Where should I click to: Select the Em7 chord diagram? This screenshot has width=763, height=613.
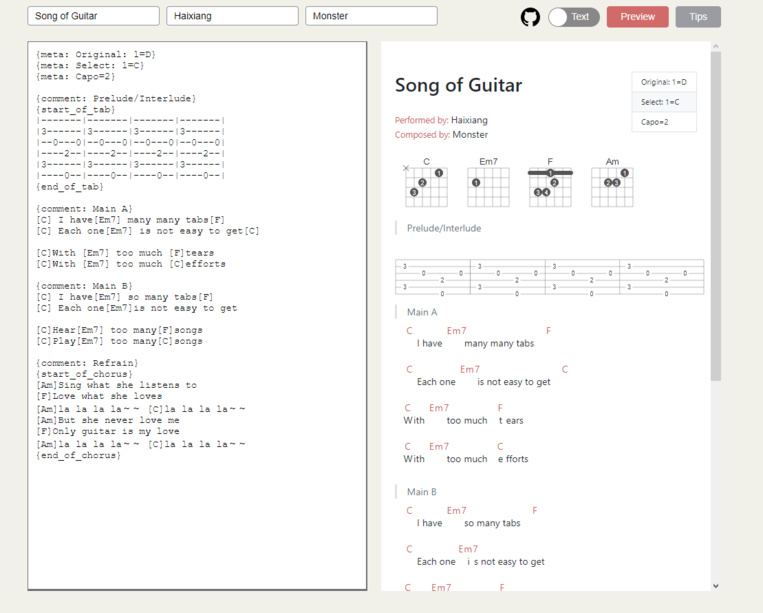click(x=488, y=185)
